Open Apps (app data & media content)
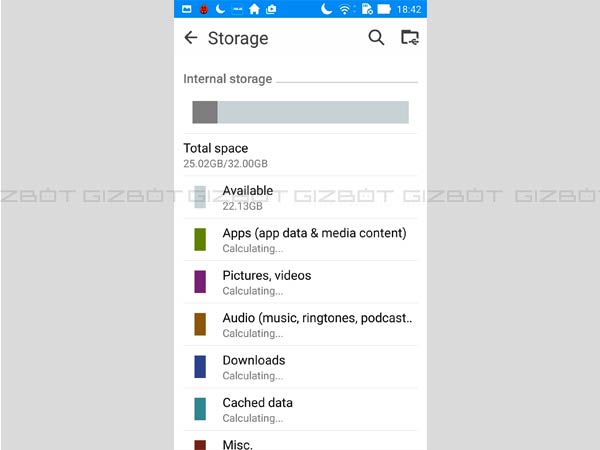This screenshot has height=450, width=600. 314,240
